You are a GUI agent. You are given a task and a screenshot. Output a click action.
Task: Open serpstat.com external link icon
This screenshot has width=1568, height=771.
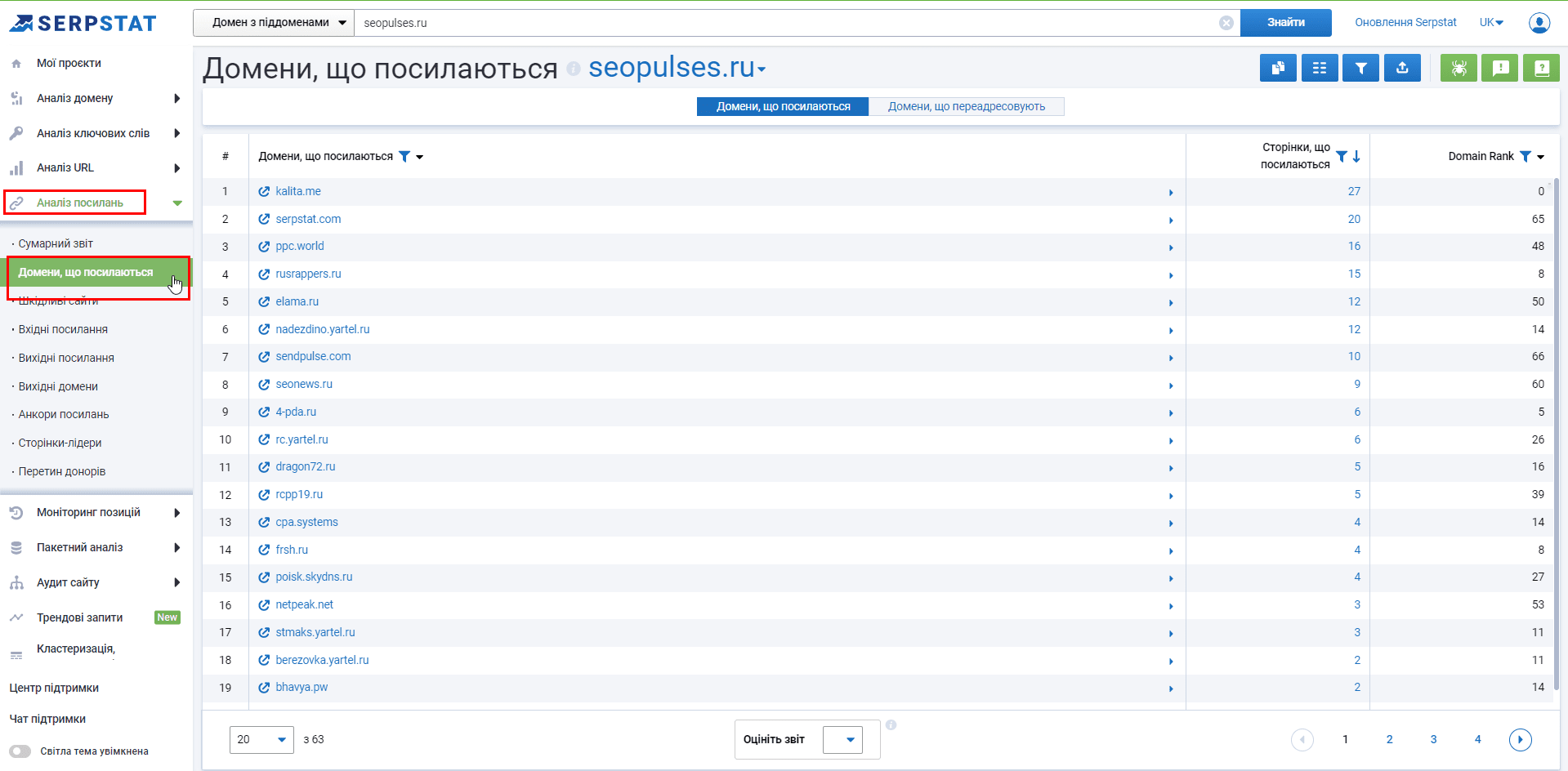264,219
